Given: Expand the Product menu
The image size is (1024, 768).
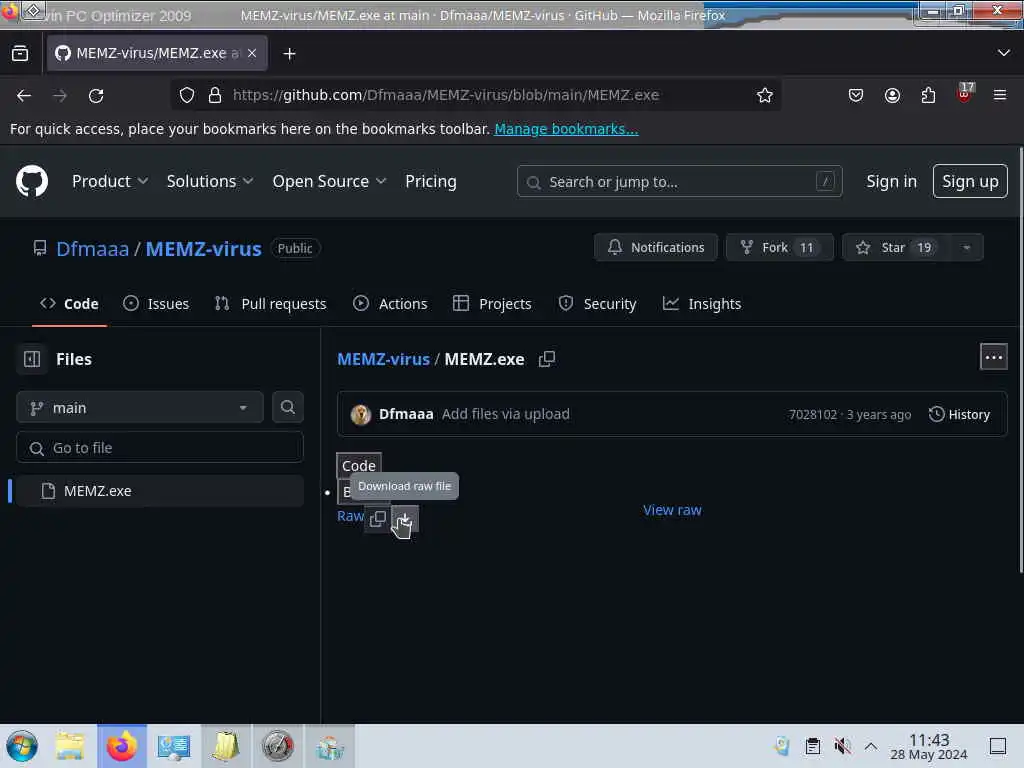Looking at the screenshot, I should [110, 182].
